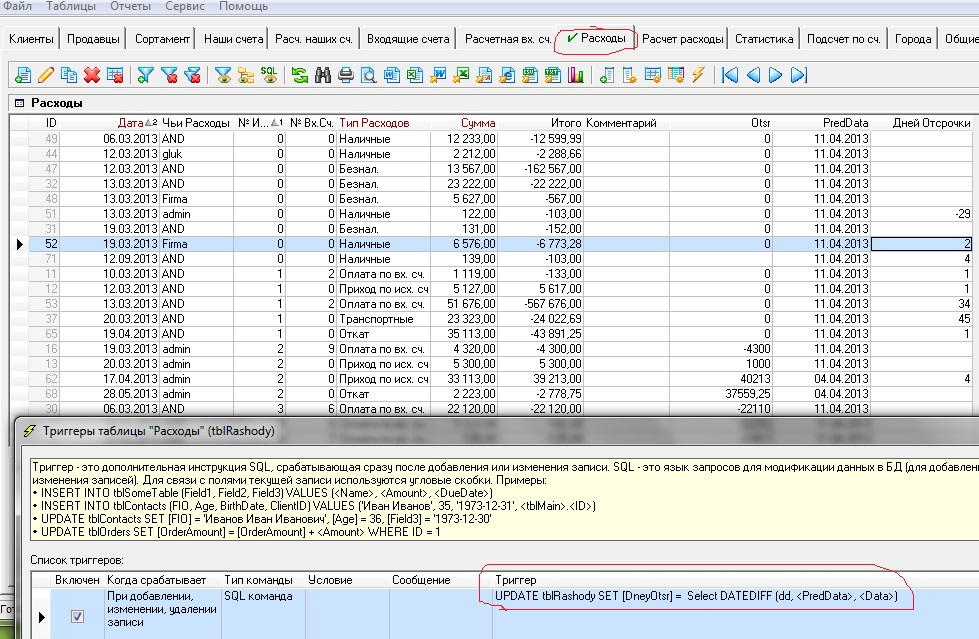This screenshot has width=979, height=639.
Task: Click the add new record icon
Action: [22, 74]
